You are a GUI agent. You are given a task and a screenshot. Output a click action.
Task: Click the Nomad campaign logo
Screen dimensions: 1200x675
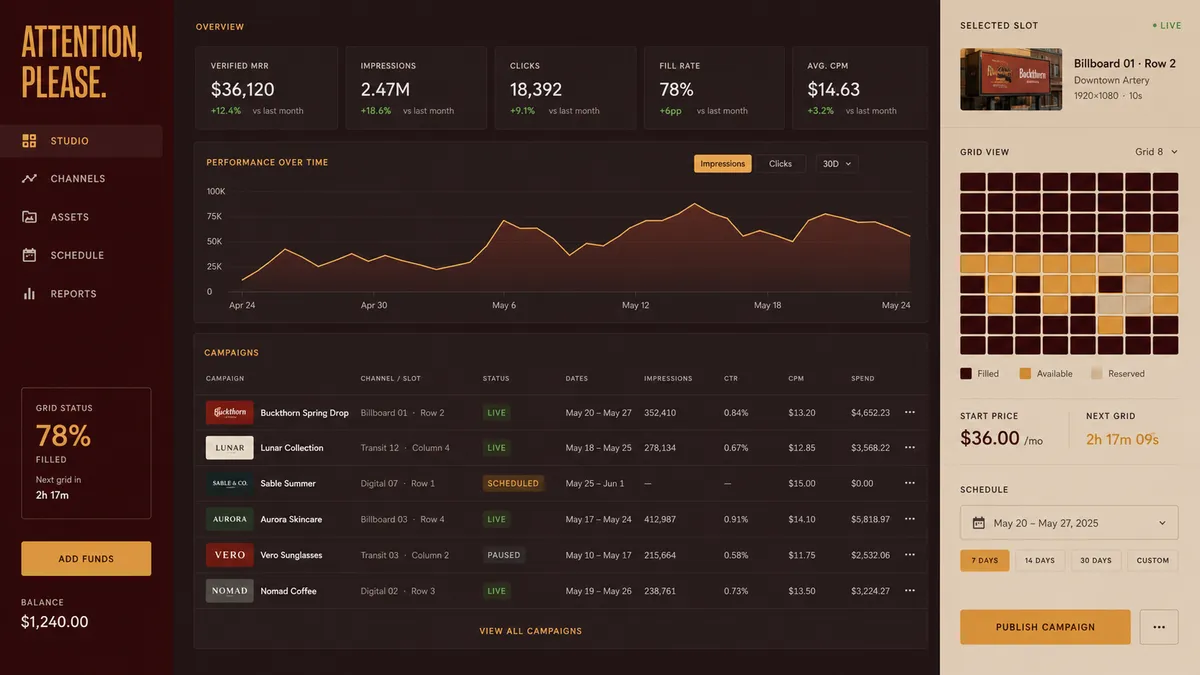click(230, 591)
